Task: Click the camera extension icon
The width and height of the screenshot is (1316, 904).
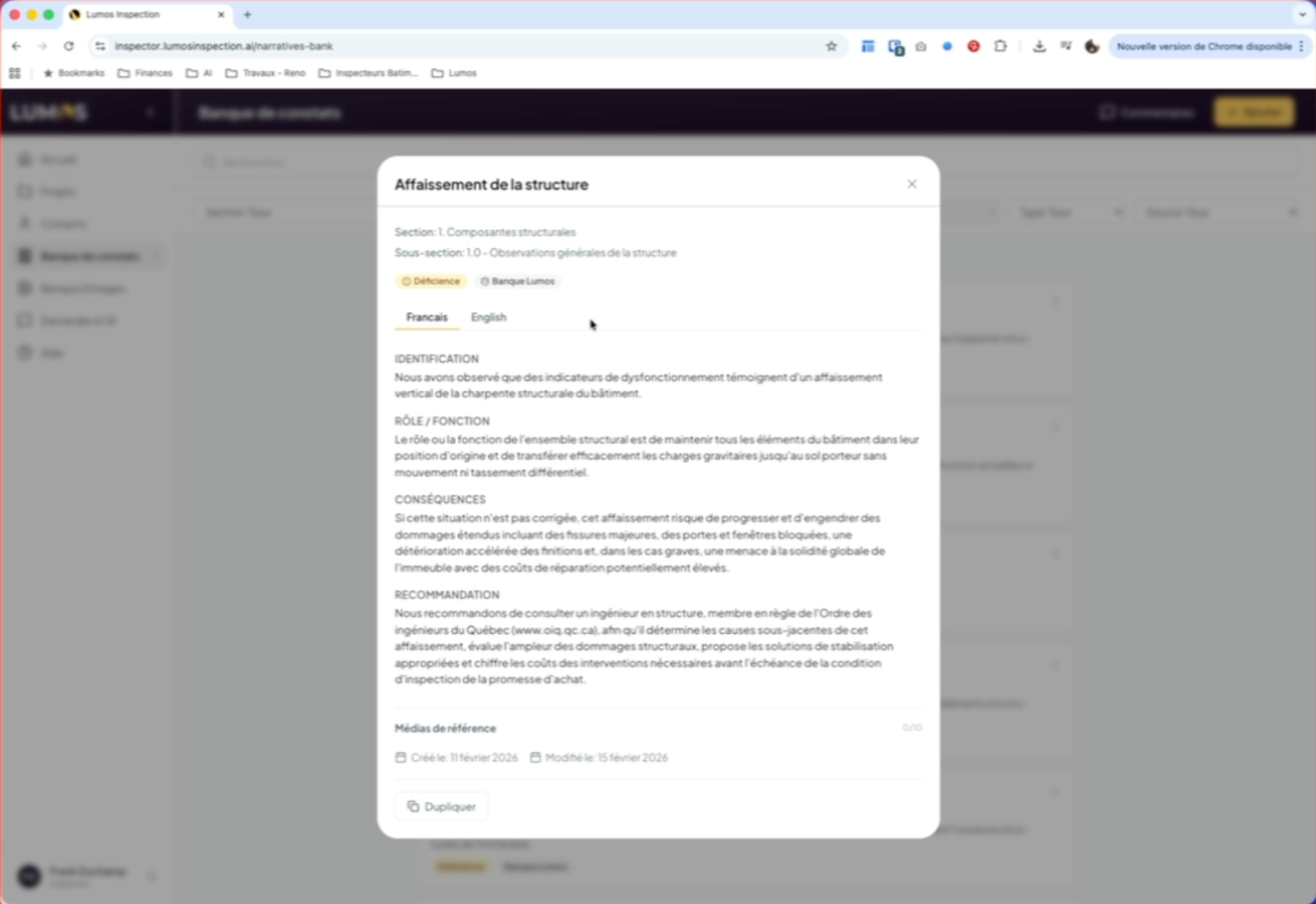Action: tap(921, 46)
